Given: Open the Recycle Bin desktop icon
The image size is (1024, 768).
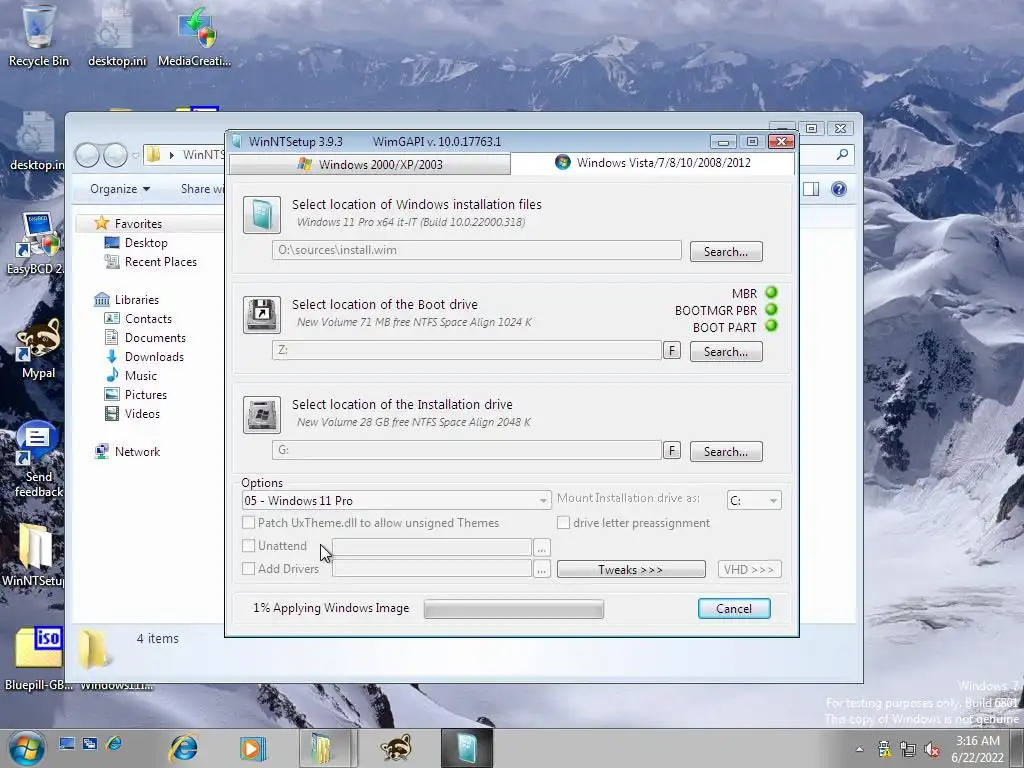Looking at the screenshot, I should click(x=38, y=36).
